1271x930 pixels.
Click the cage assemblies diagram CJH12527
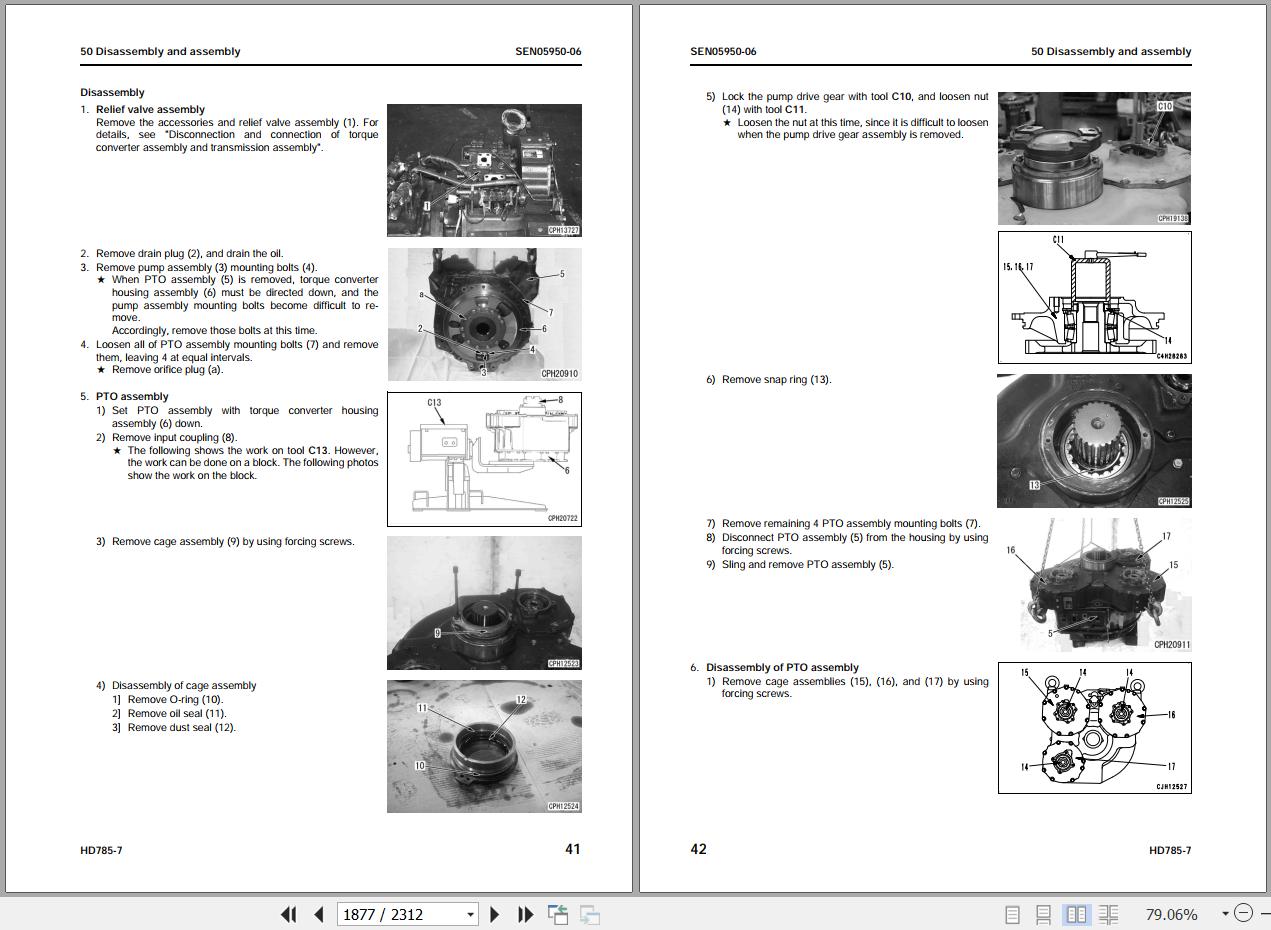tap(1094, 727)
